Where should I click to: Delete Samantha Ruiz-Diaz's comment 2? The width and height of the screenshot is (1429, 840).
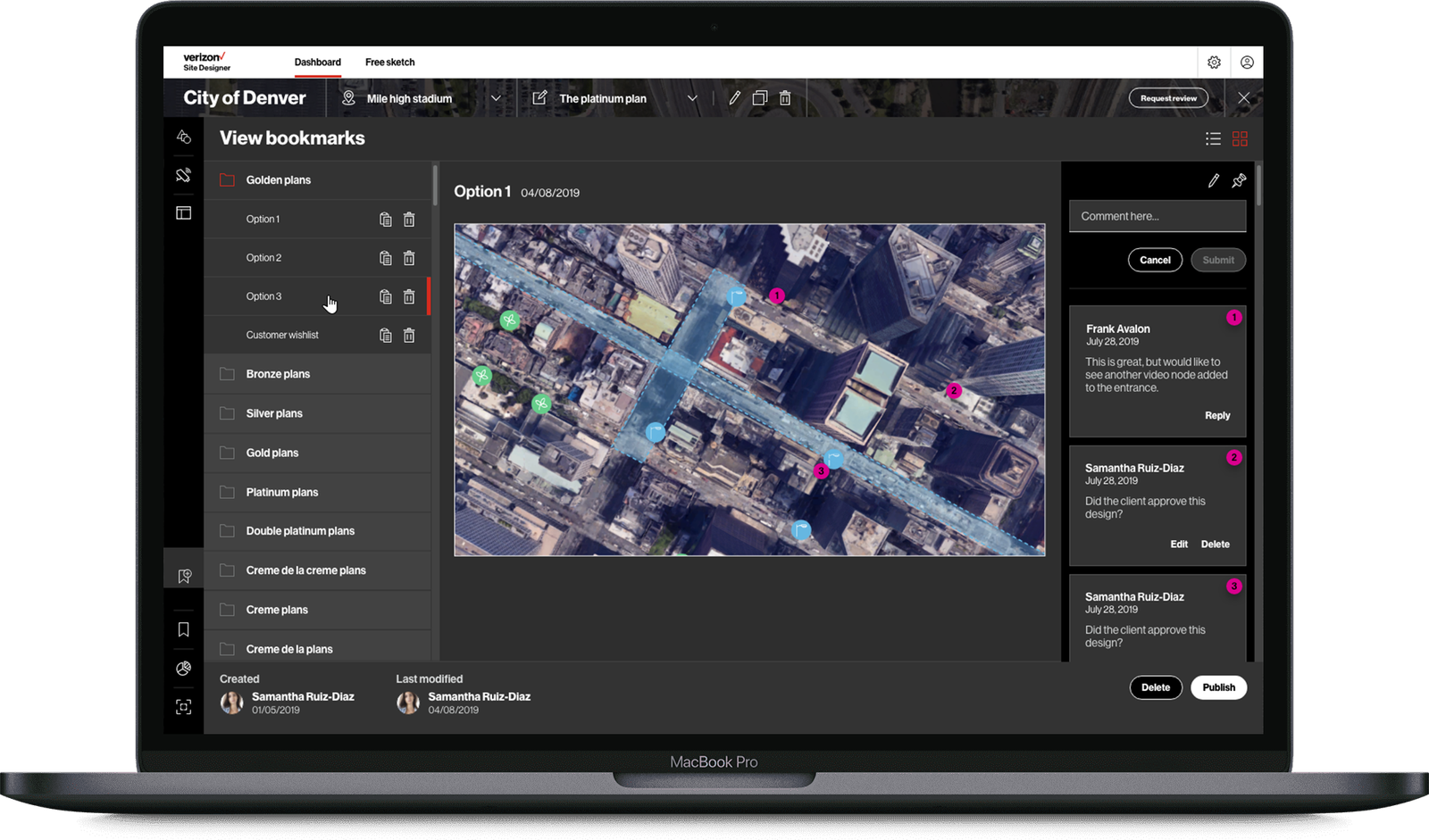click(1215, 544)
